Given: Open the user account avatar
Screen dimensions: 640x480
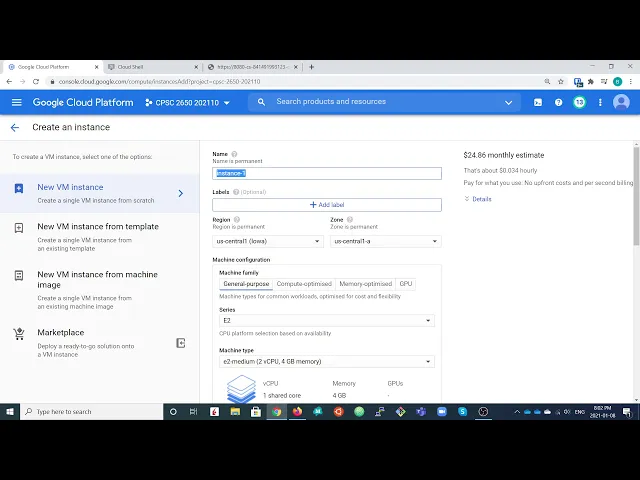Looking at the screenshot, I should 621,102.
